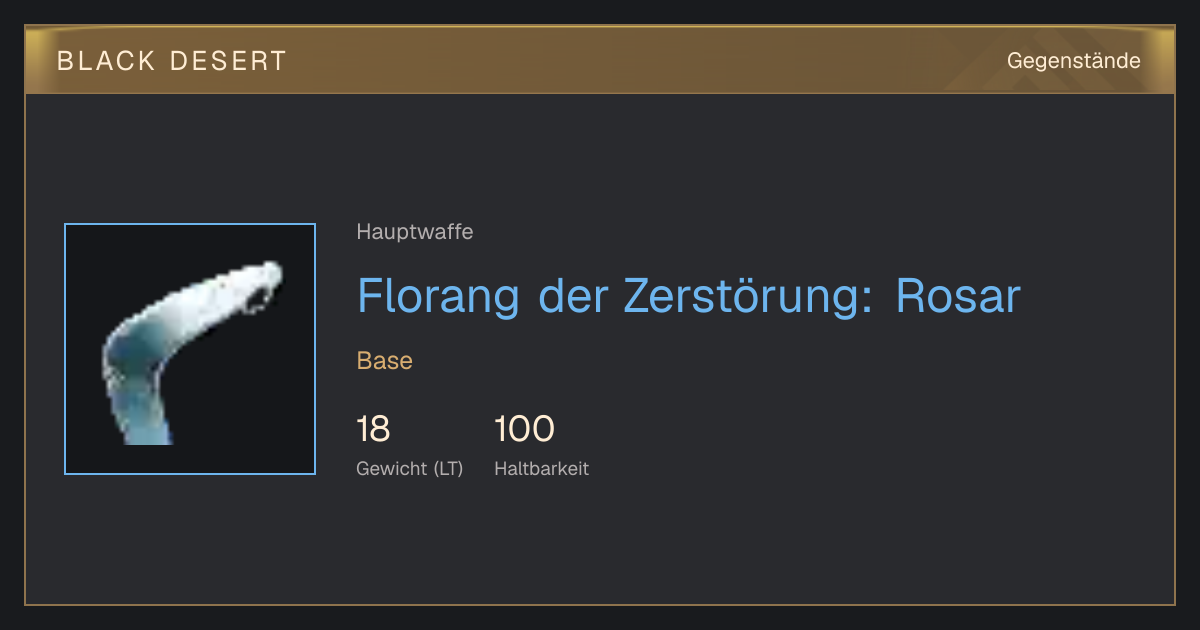Click the gold header banner
Screen dimensions: 1200x630
click(600, 60)
